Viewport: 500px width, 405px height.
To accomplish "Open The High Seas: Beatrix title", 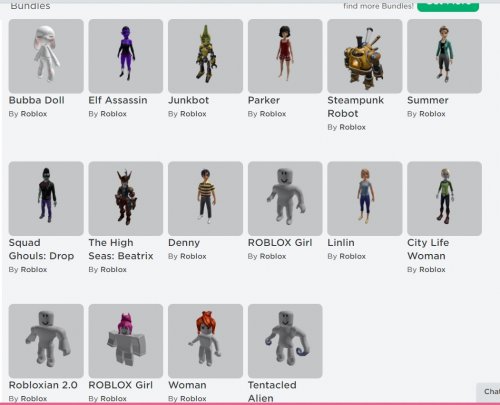I will point(121,249).
